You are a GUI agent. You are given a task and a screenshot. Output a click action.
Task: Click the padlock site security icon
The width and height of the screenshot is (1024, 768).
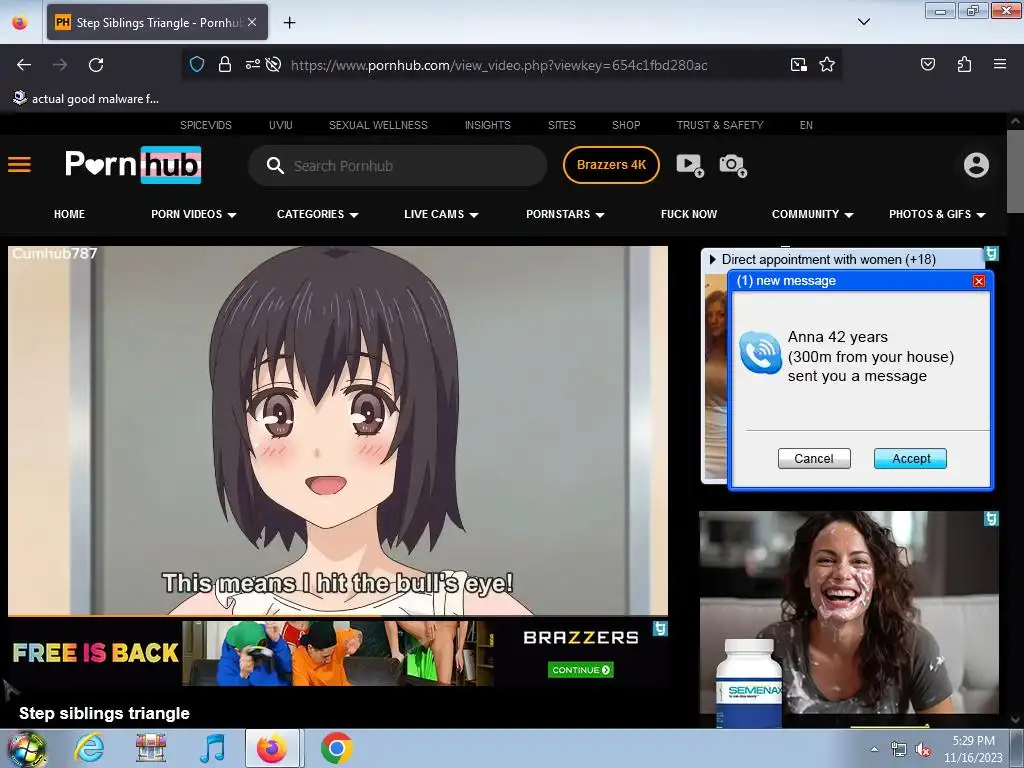[x=225, y=65]
